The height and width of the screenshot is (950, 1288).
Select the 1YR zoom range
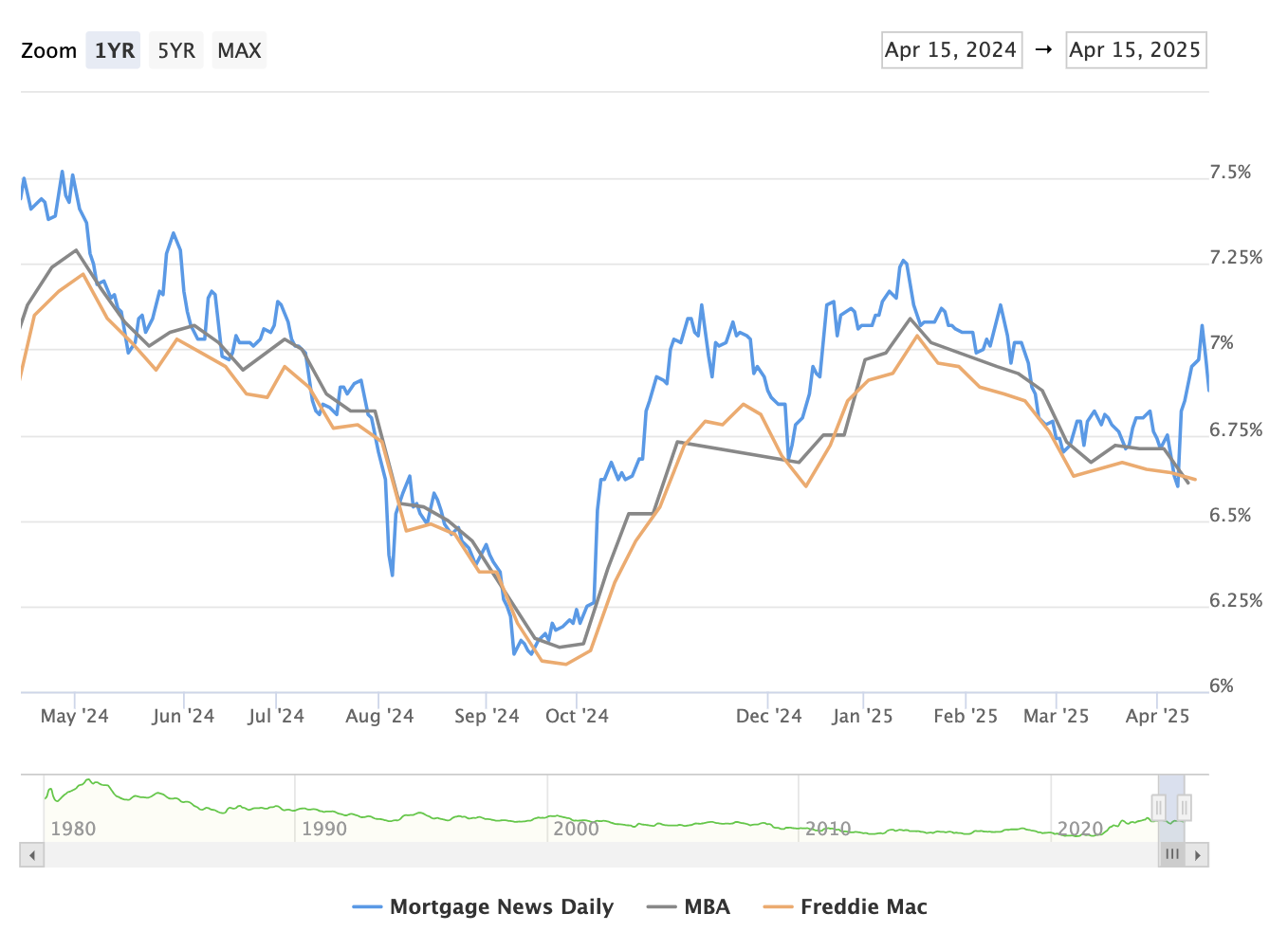click(x=114, y=50)
